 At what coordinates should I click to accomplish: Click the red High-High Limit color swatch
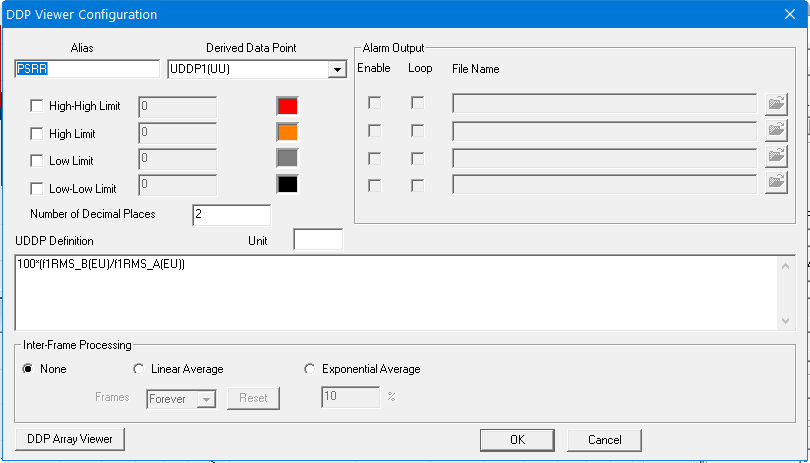(x=287, y=106)
